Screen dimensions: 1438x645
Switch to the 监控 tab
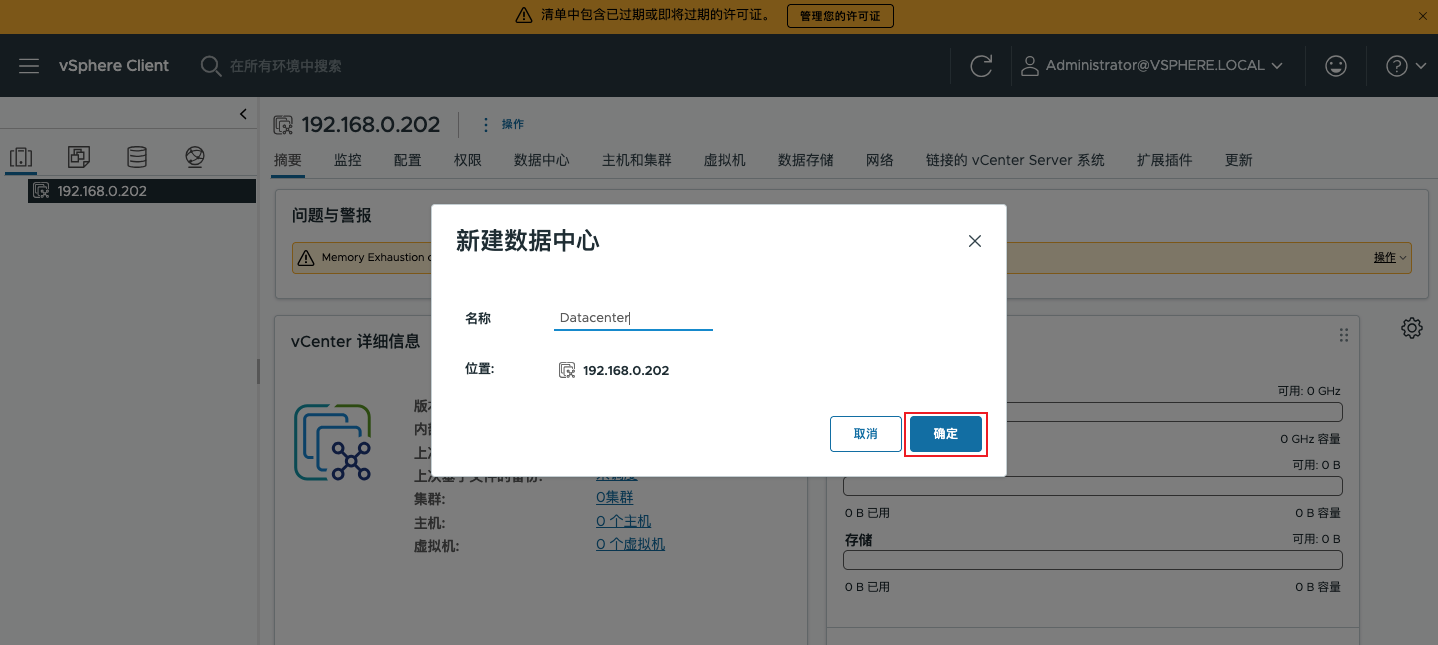click(x=348, y=160)
